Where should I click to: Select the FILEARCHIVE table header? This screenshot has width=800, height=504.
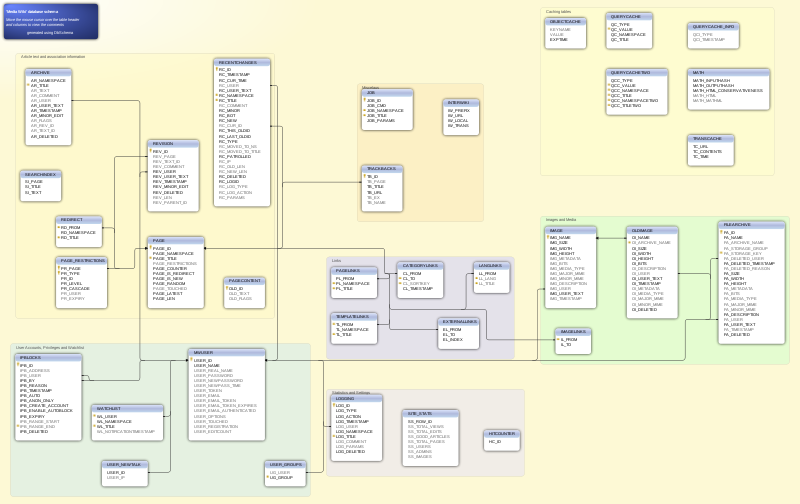752,225
